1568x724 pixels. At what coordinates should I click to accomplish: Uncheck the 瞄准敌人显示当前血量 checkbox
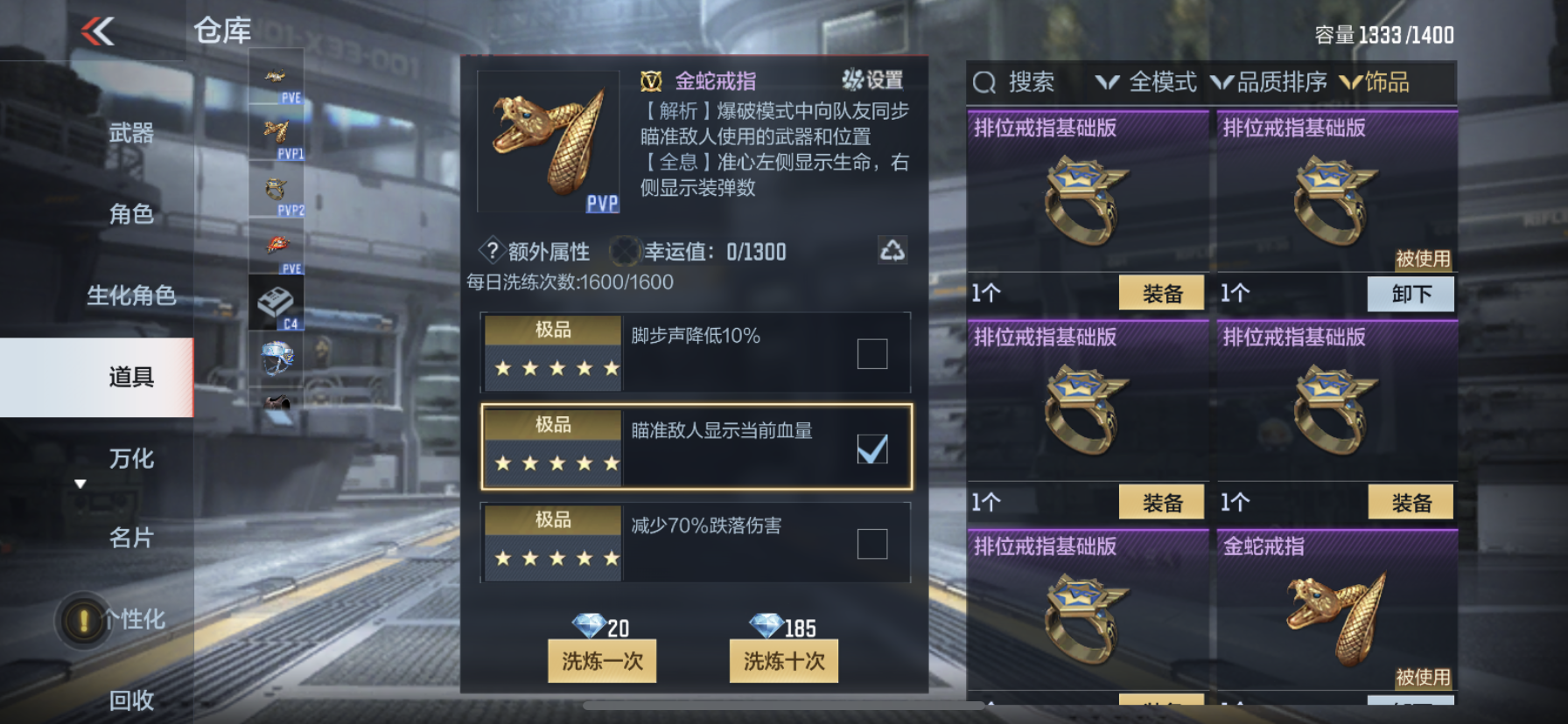(x=871, y=449)
